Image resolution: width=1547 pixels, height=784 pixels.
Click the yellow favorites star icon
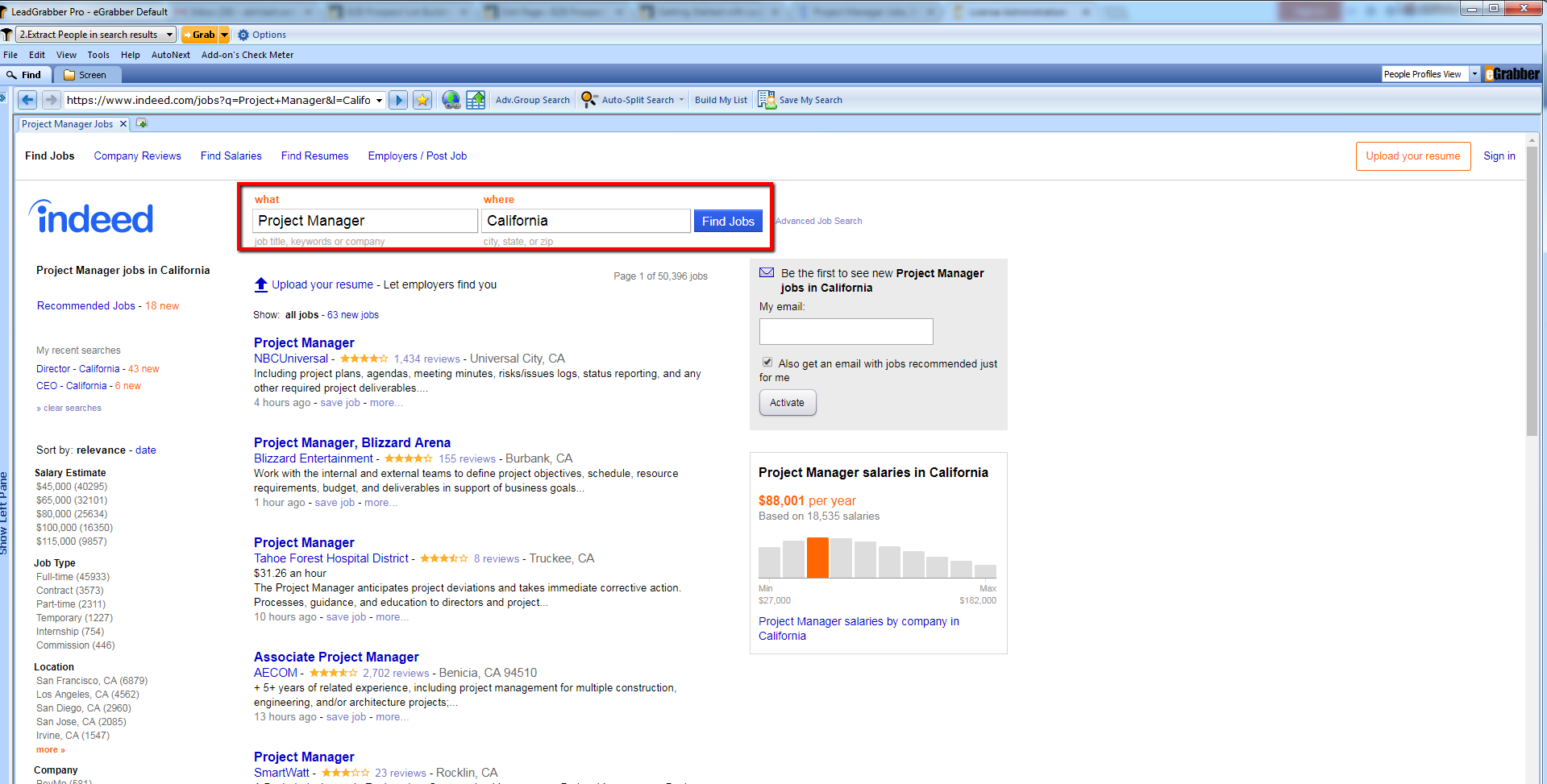(422, 99)
